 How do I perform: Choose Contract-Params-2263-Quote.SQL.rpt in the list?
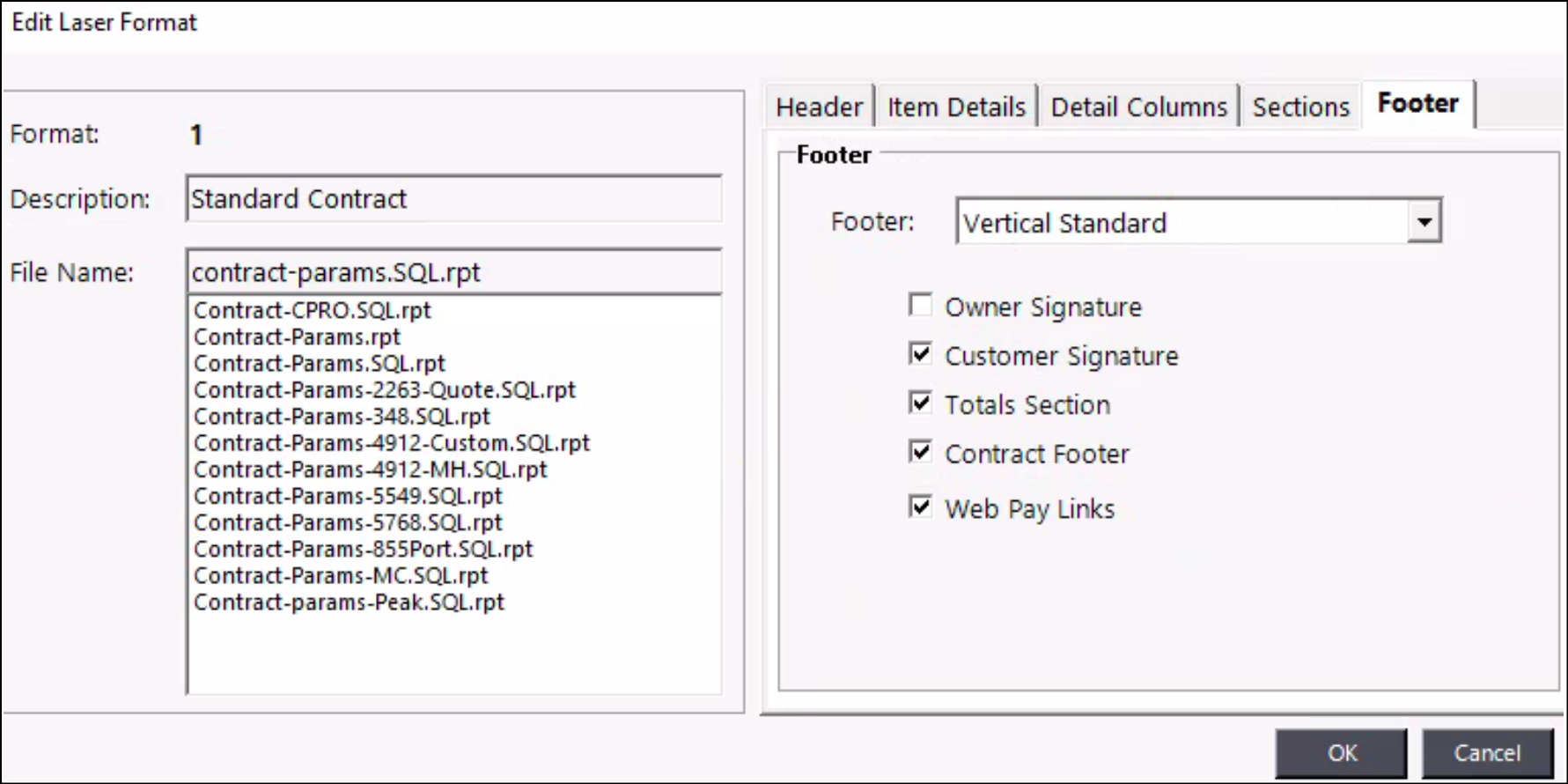[385, 390]
